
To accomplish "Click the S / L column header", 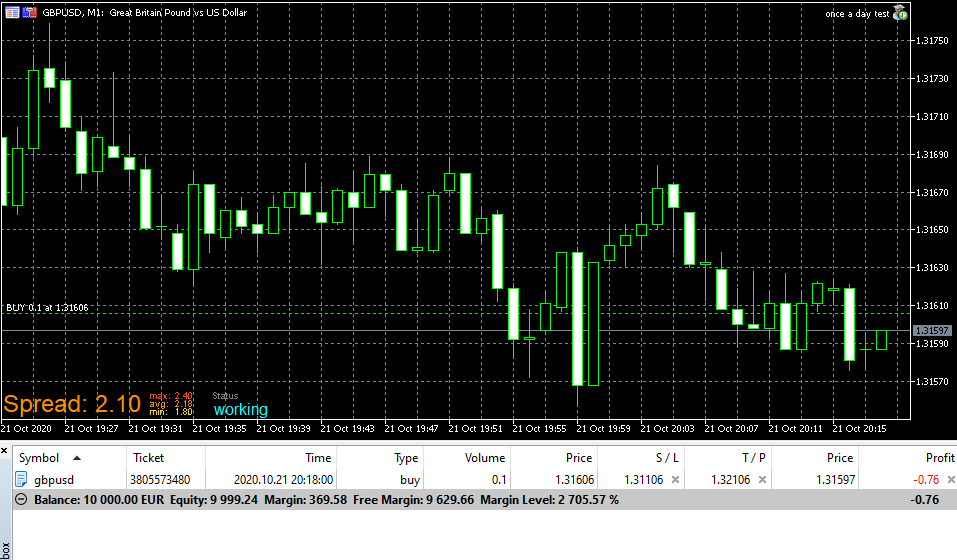I will pyautogui.click(x=641, y=458).
